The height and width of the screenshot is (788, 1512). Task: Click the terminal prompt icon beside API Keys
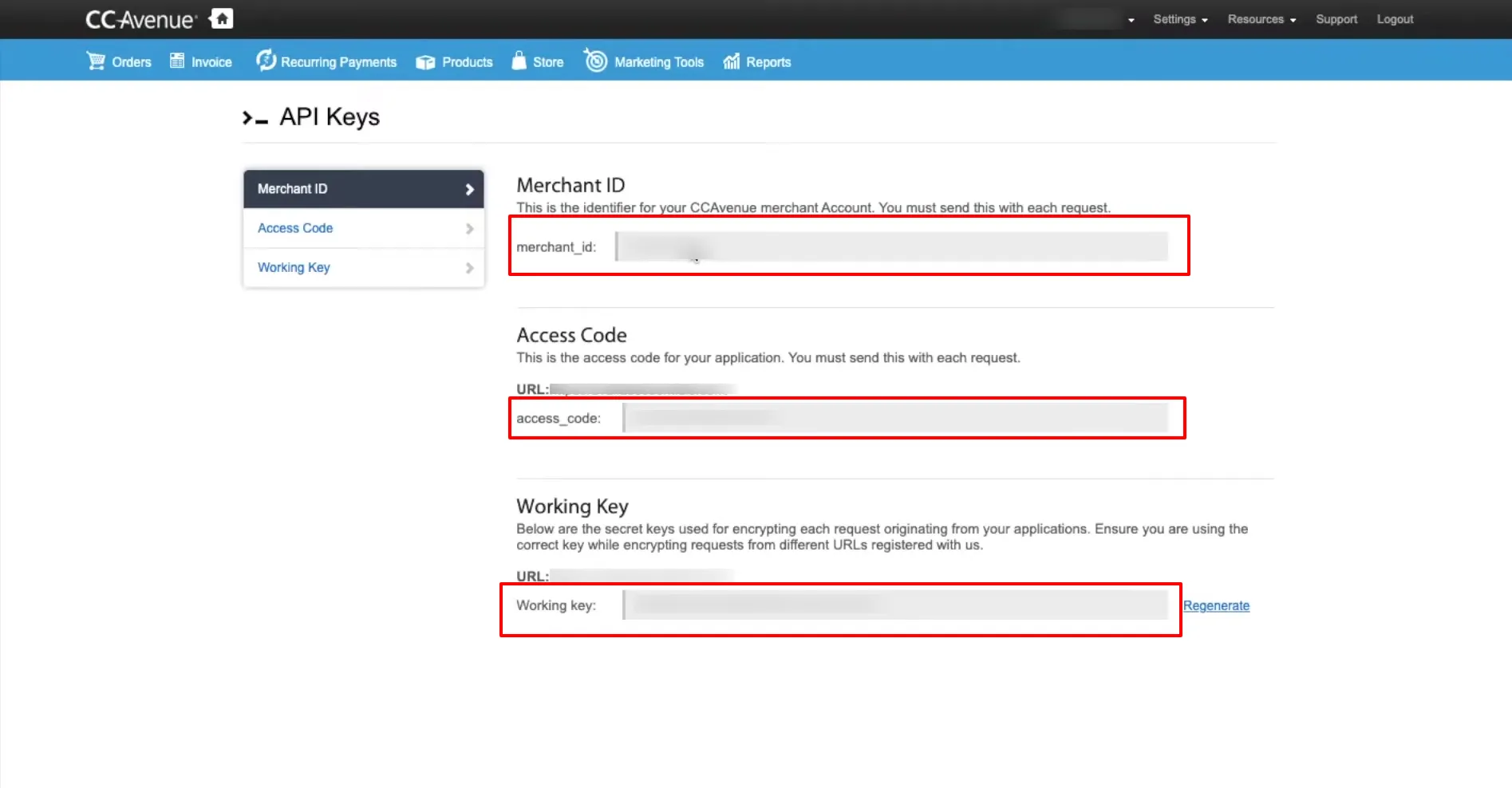(255, 118)
